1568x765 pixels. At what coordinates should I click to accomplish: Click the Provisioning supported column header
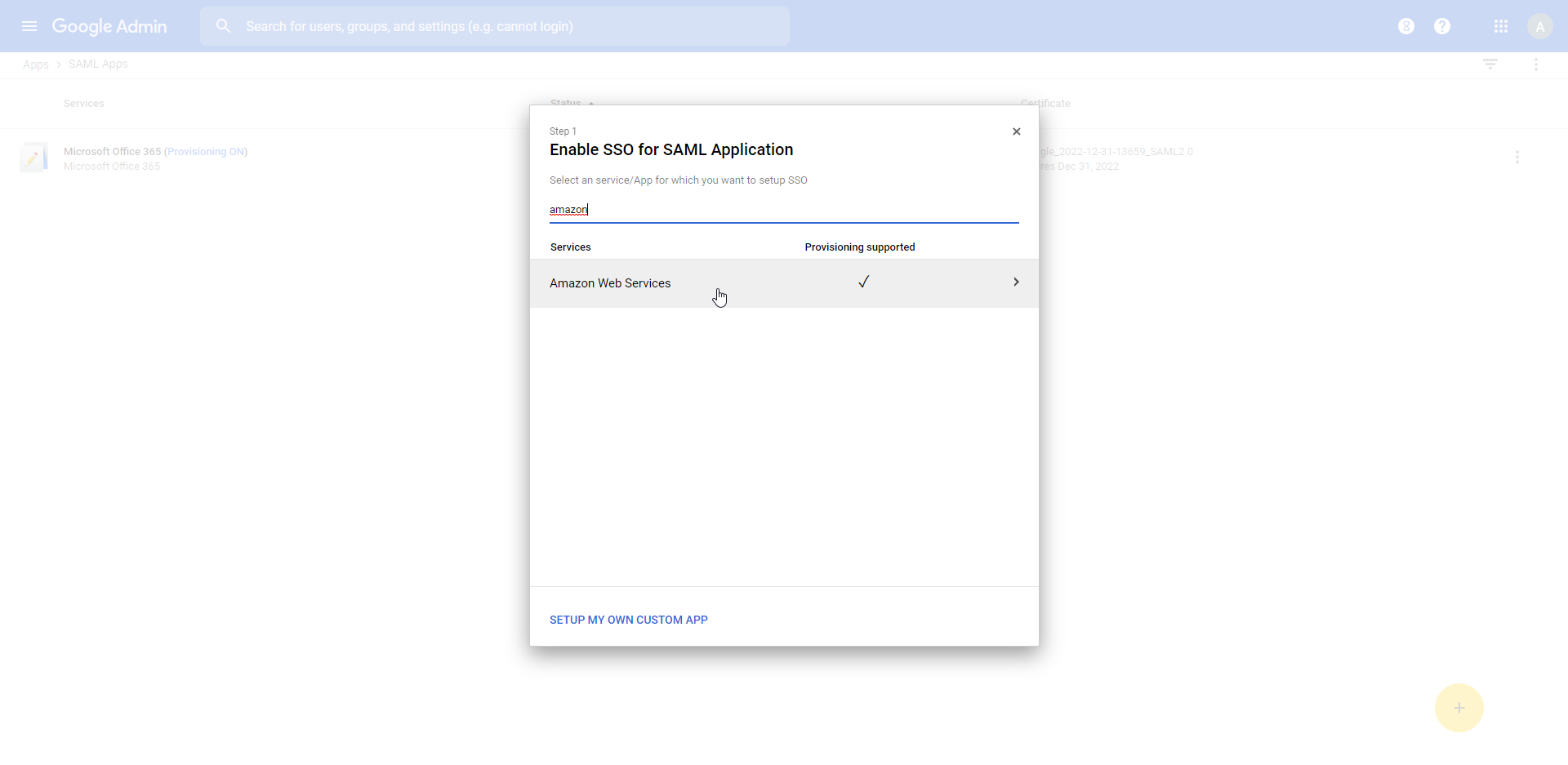(860, 247)
